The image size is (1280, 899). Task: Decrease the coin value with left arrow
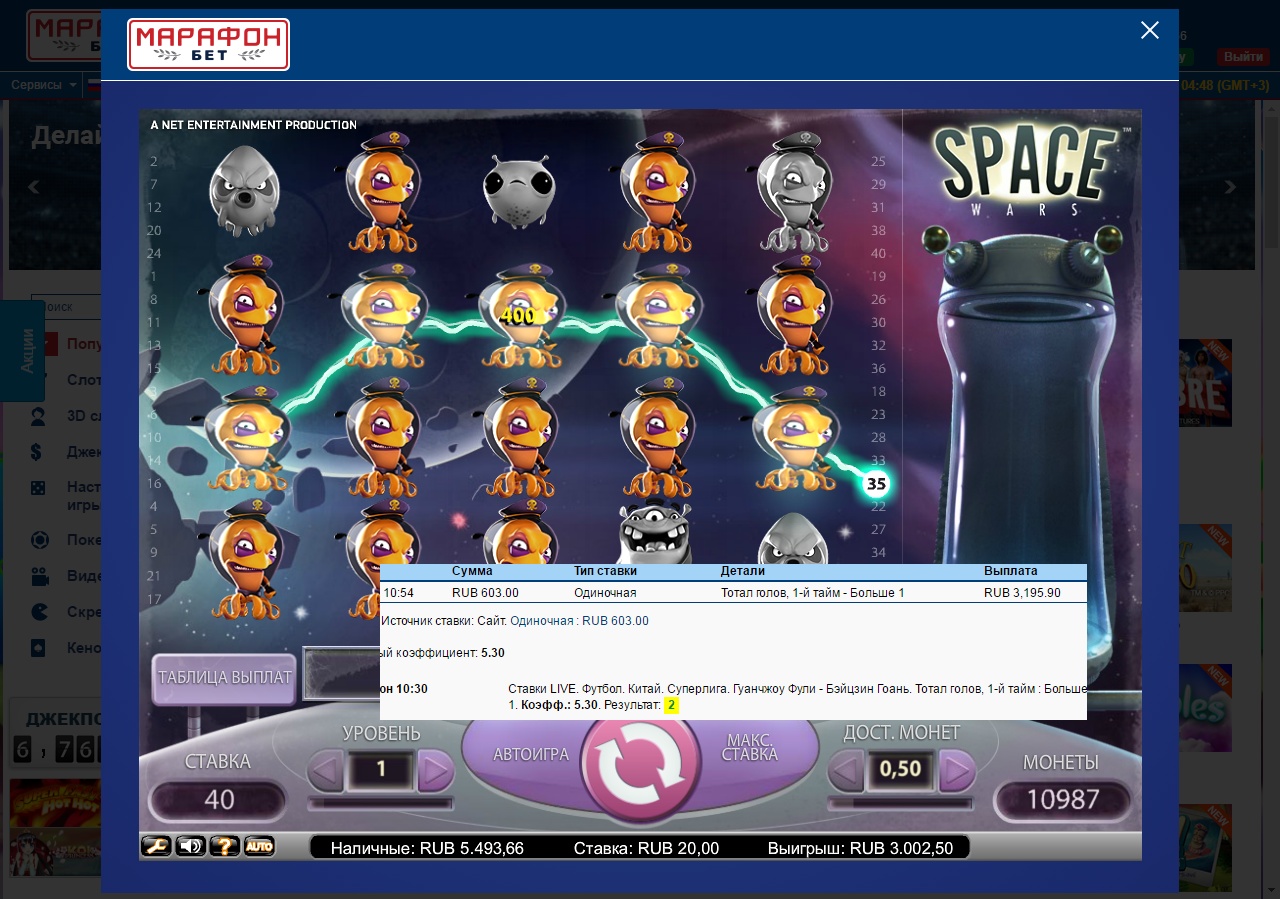pos(847,771)
